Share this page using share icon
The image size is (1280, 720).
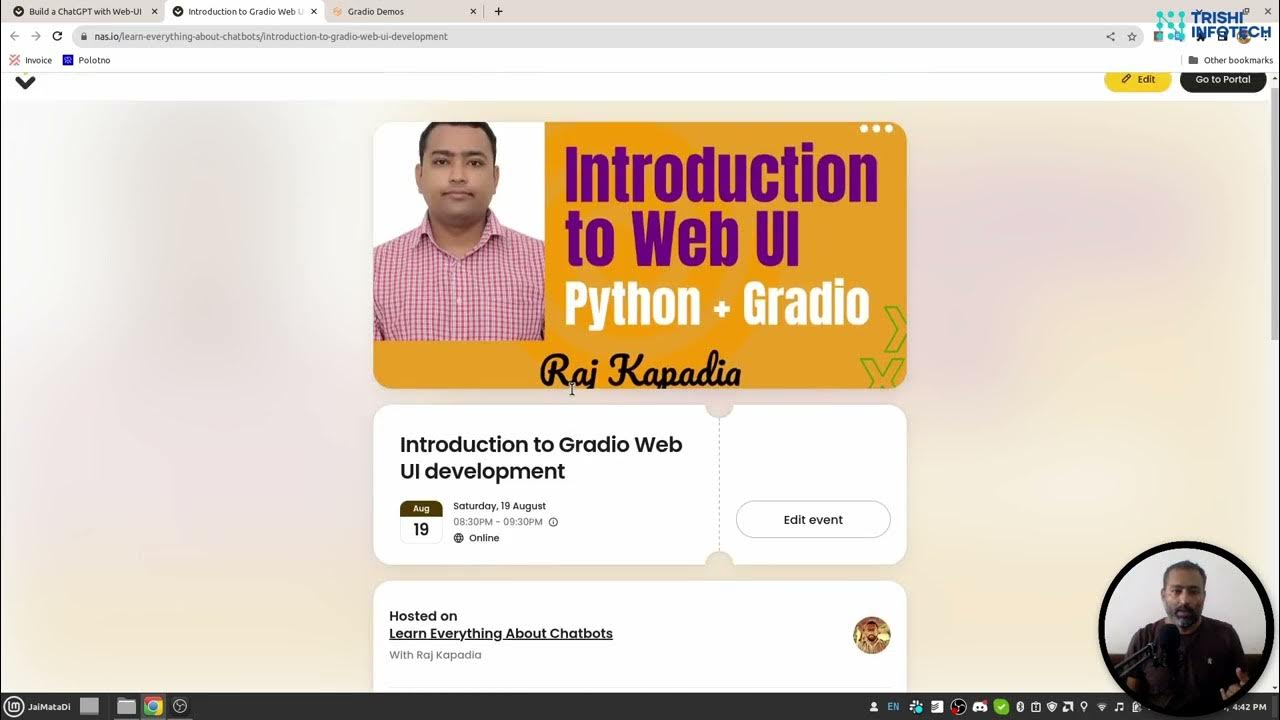1110,36
